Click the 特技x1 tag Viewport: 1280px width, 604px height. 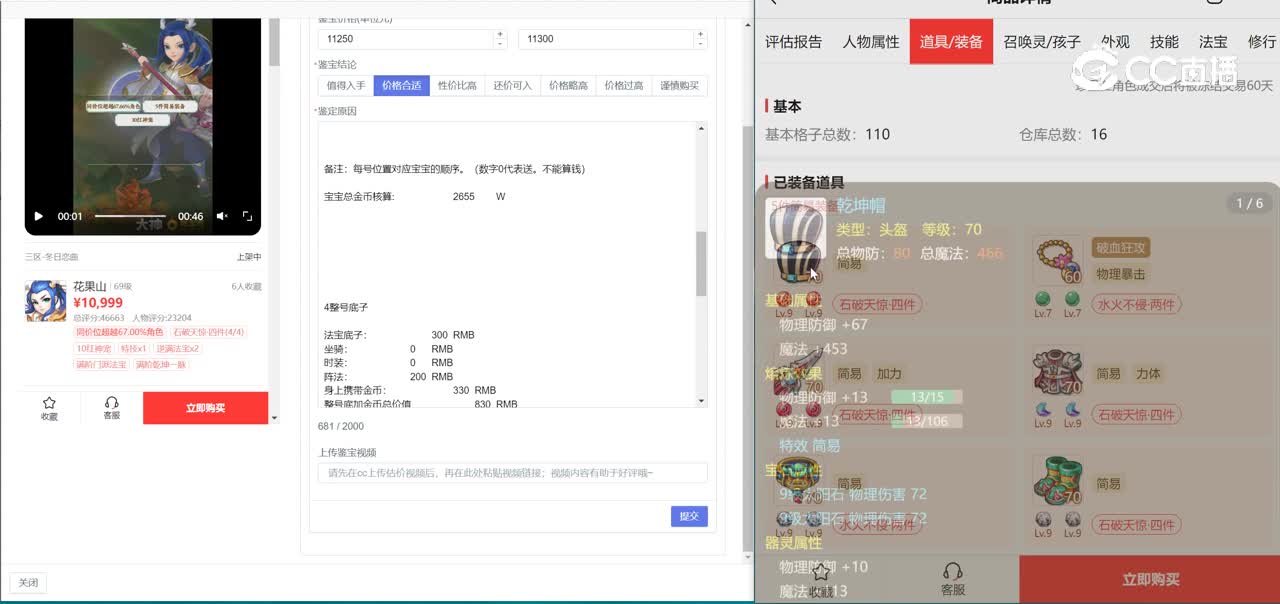133,348
